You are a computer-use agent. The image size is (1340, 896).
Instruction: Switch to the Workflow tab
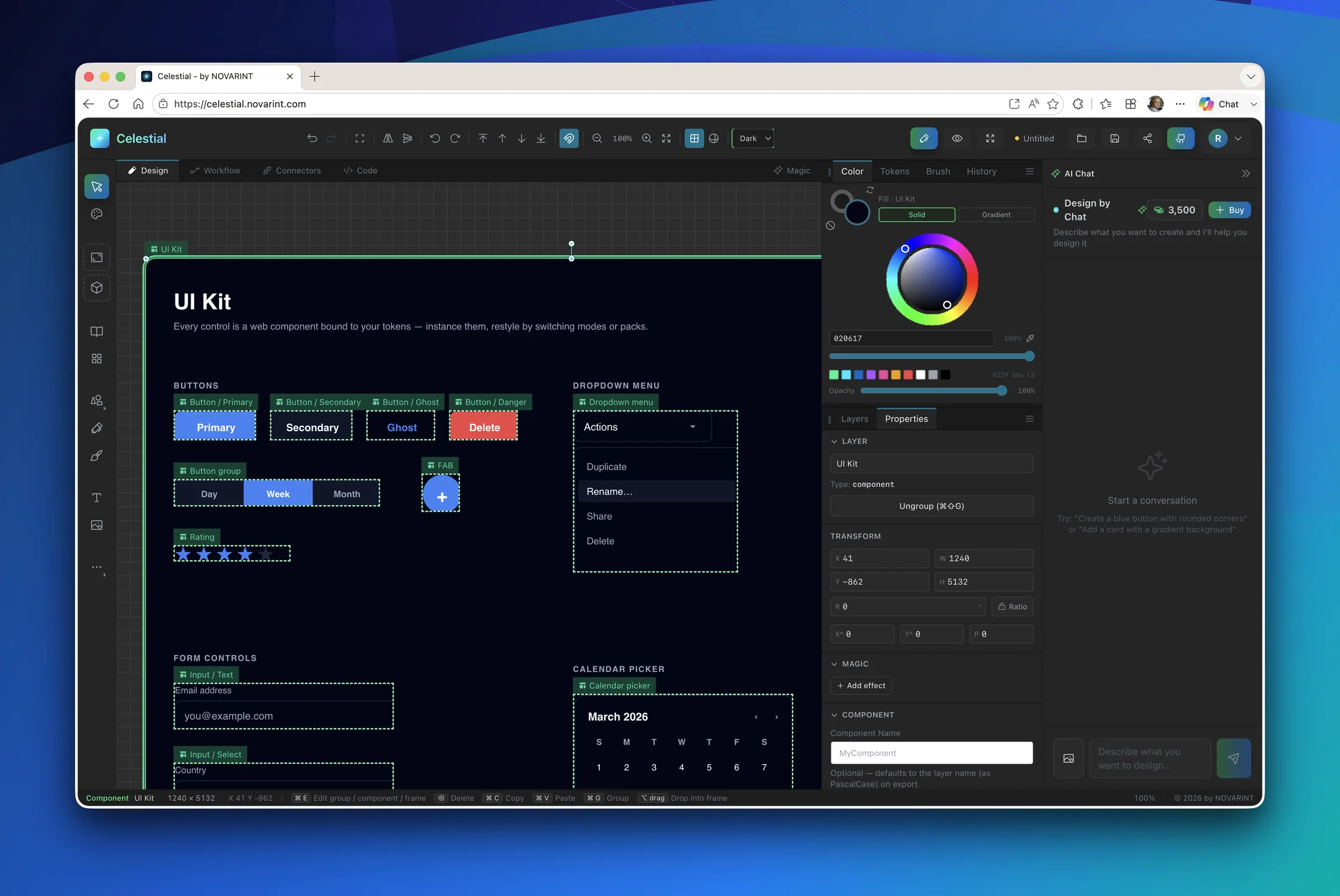pyautogui.click(x=215, y=171)
